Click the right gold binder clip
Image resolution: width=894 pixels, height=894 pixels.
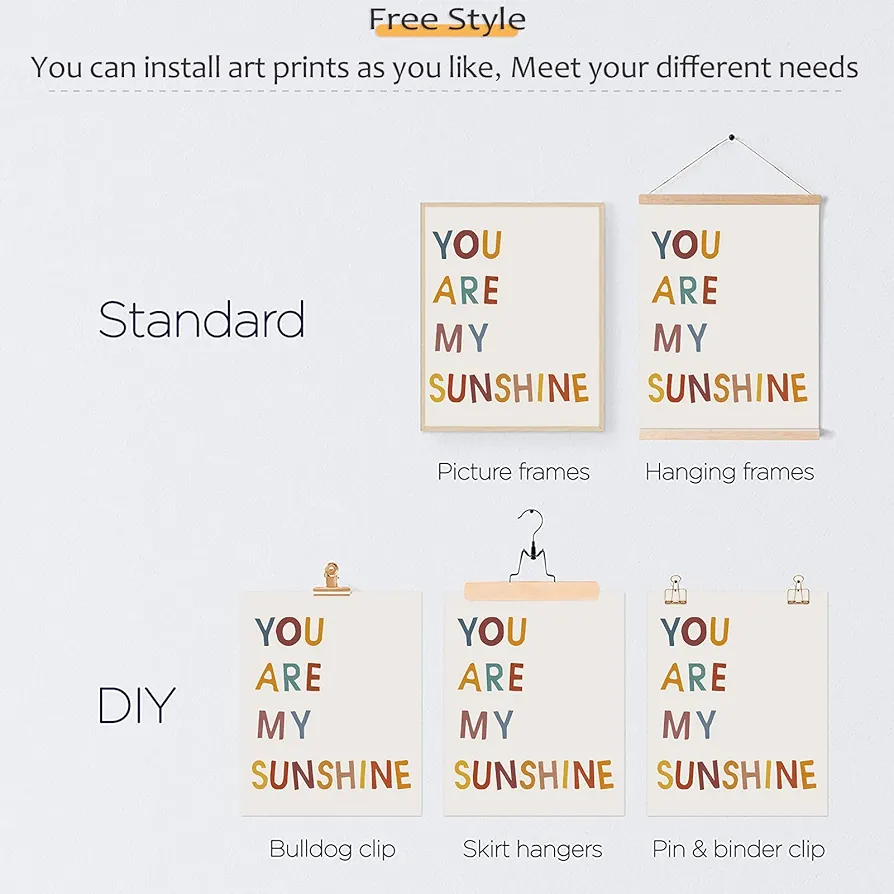pos(798,589)
